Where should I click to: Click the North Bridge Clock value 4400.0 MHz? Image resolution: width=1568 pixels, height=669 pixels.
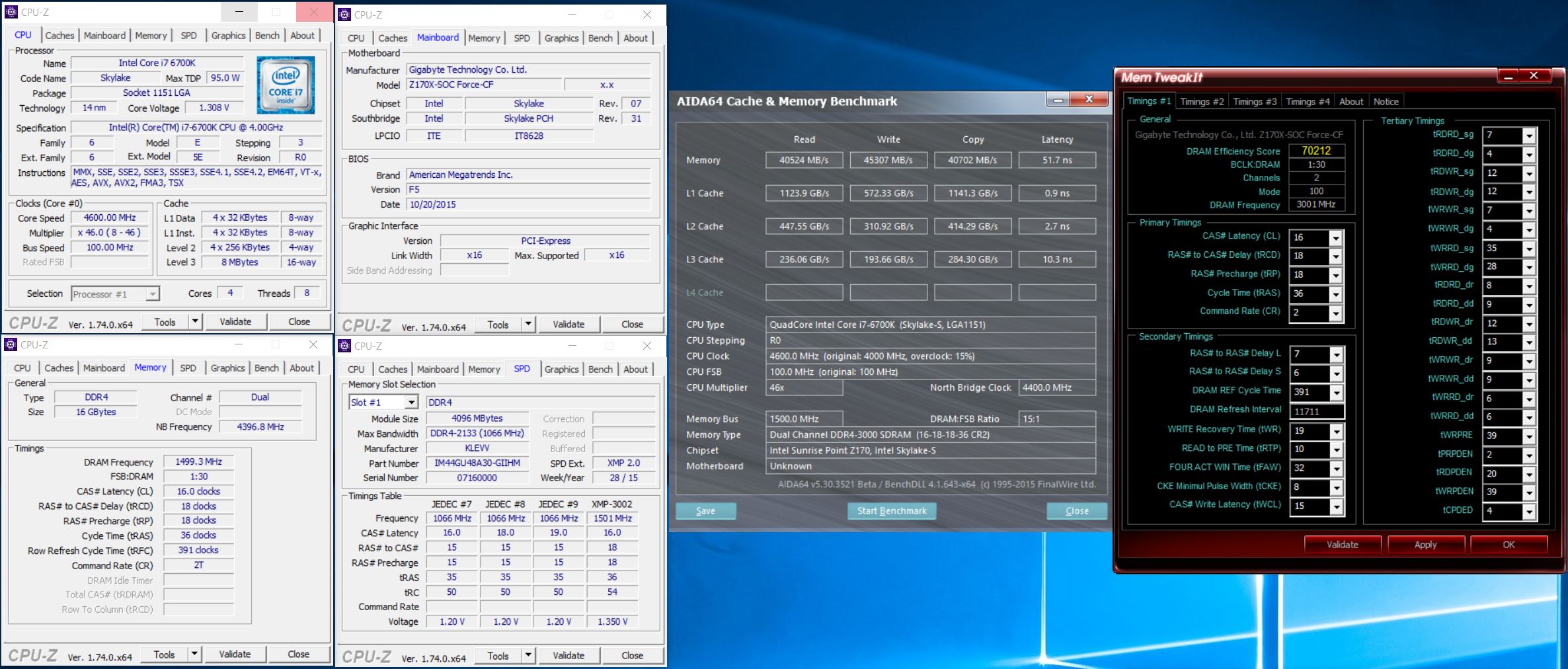tap(1057, 387)
